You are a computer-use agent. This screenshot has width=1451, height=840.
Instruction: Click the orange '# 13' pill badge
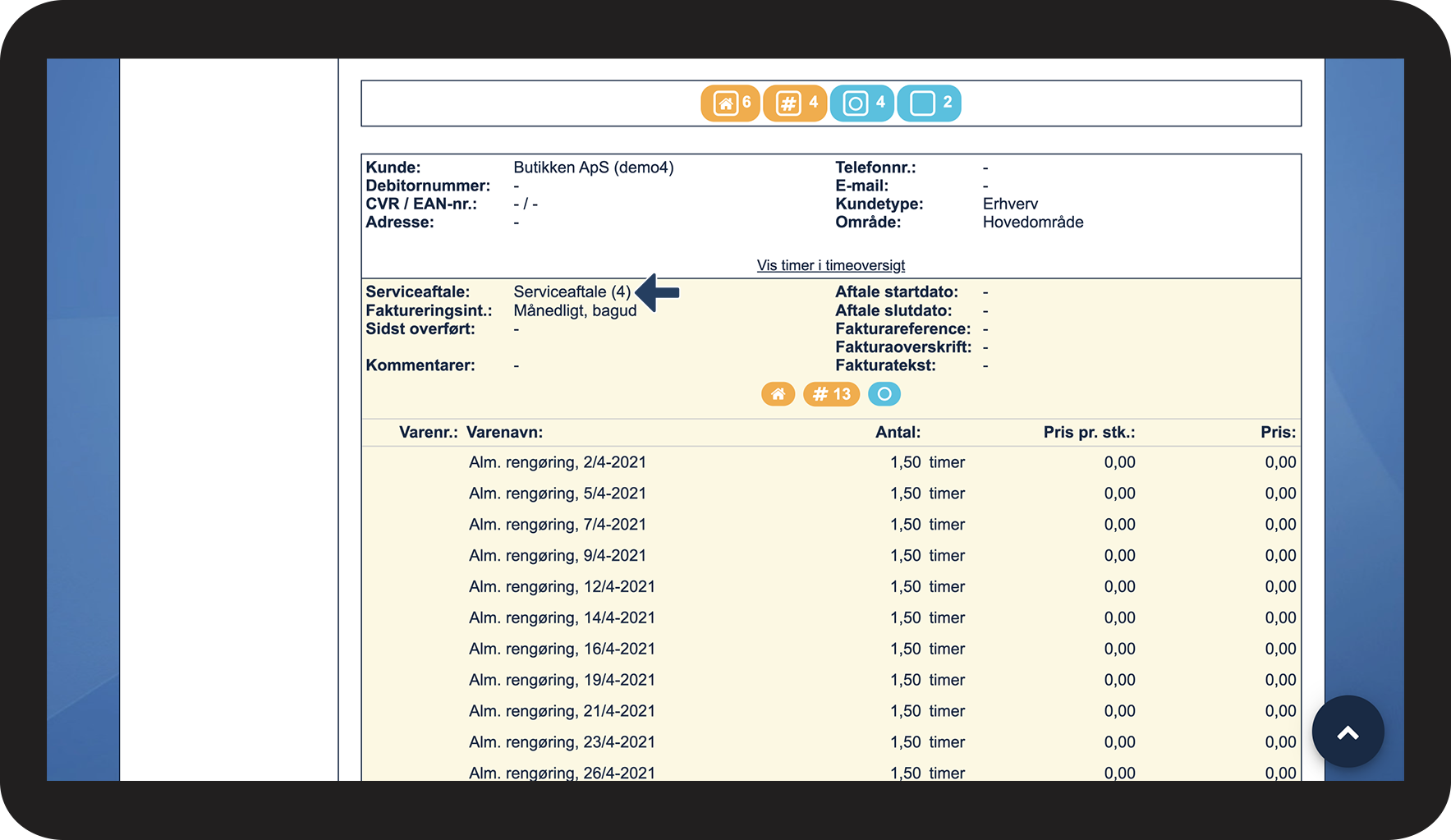pyautogui.click(x=831, y=394)
